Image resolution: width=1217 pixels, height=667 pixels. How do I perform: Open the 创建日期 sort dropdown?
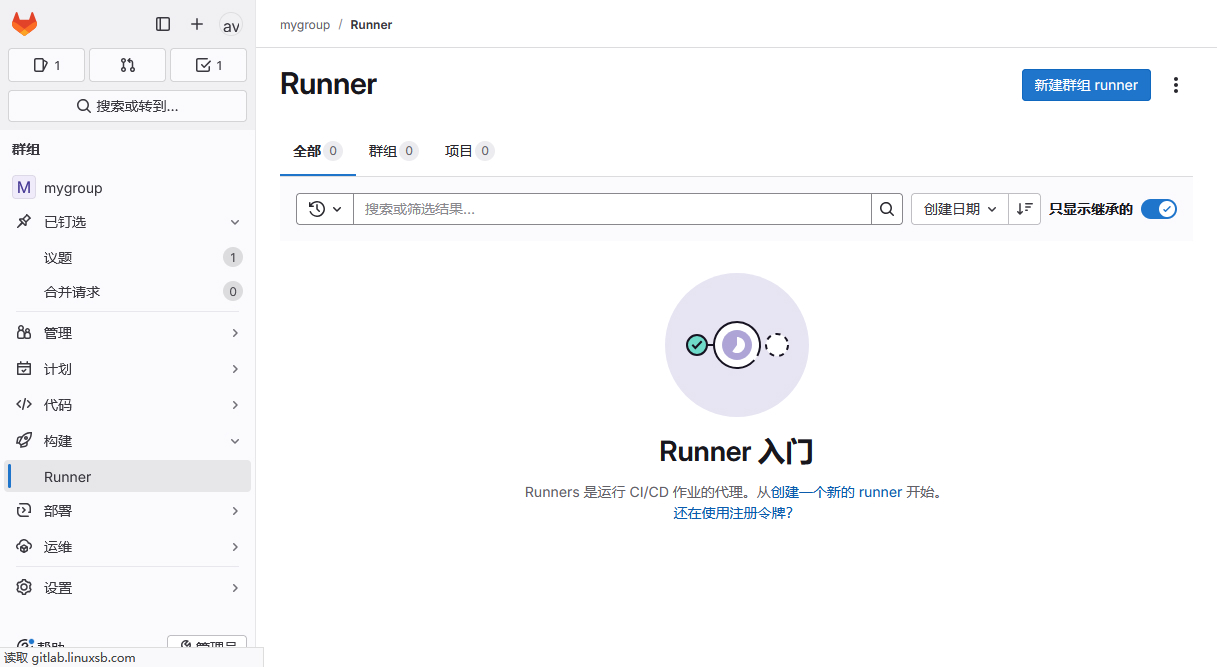(x=959, y=209)
